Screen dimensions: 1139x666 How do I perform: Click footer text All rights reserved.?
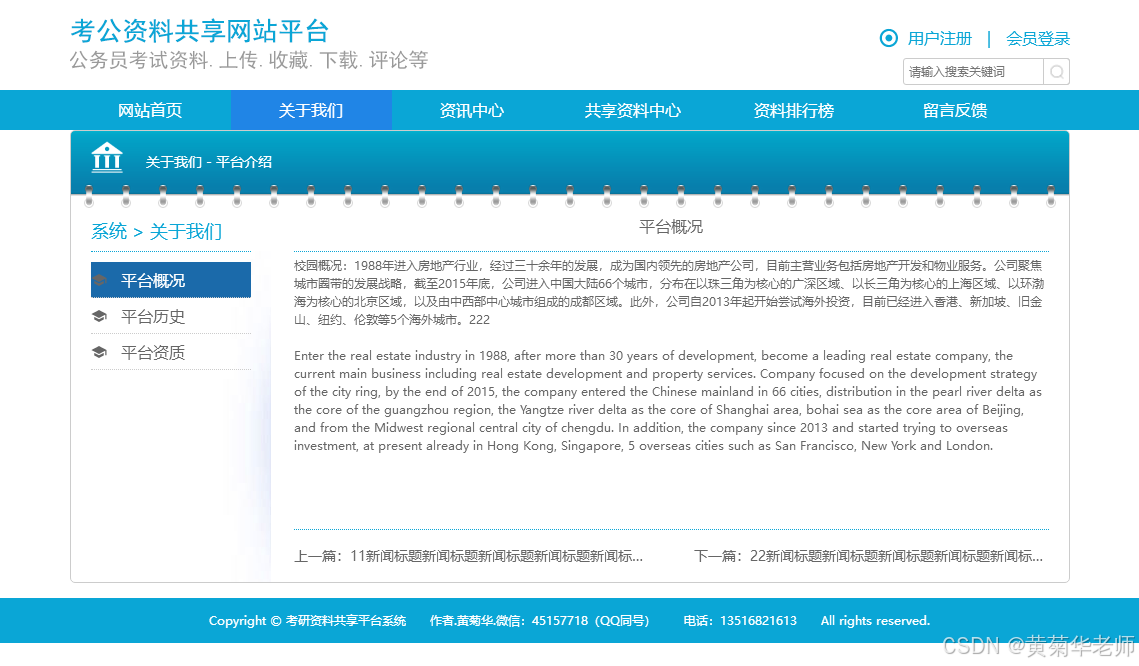(875, 621)
